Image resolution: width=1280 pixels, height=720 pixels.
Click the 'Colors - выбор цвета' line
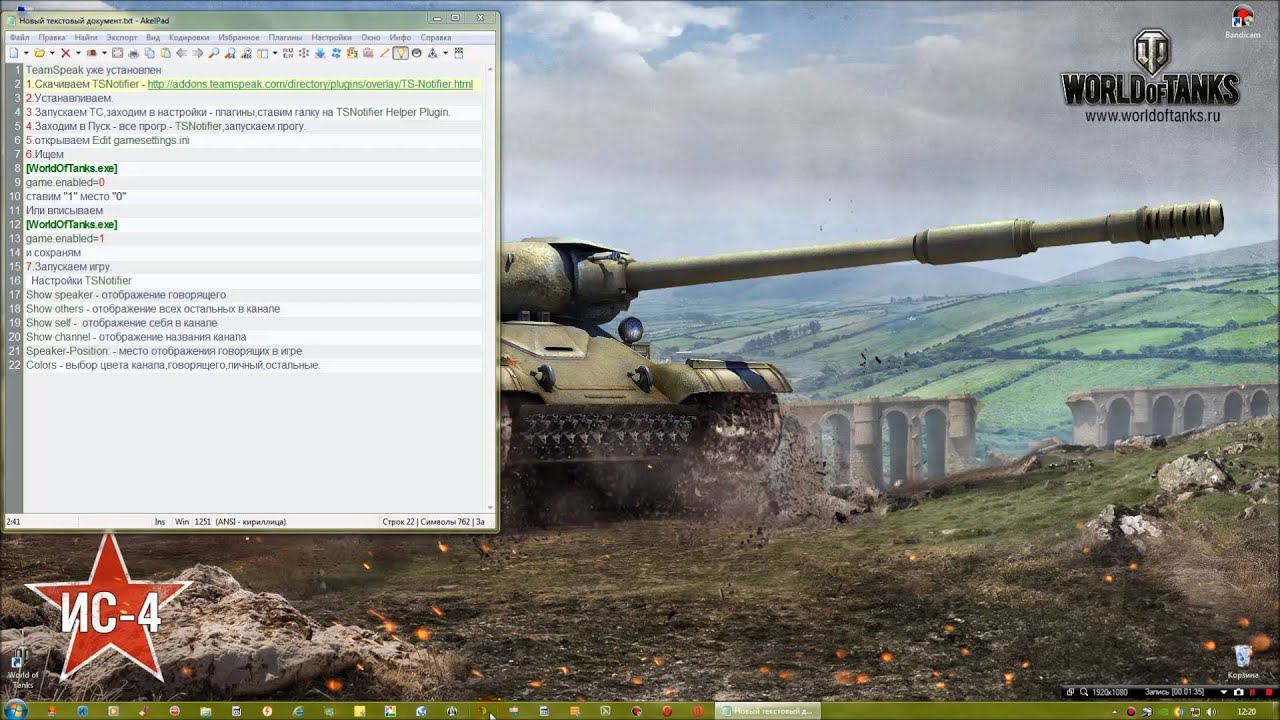coord(173,365)
